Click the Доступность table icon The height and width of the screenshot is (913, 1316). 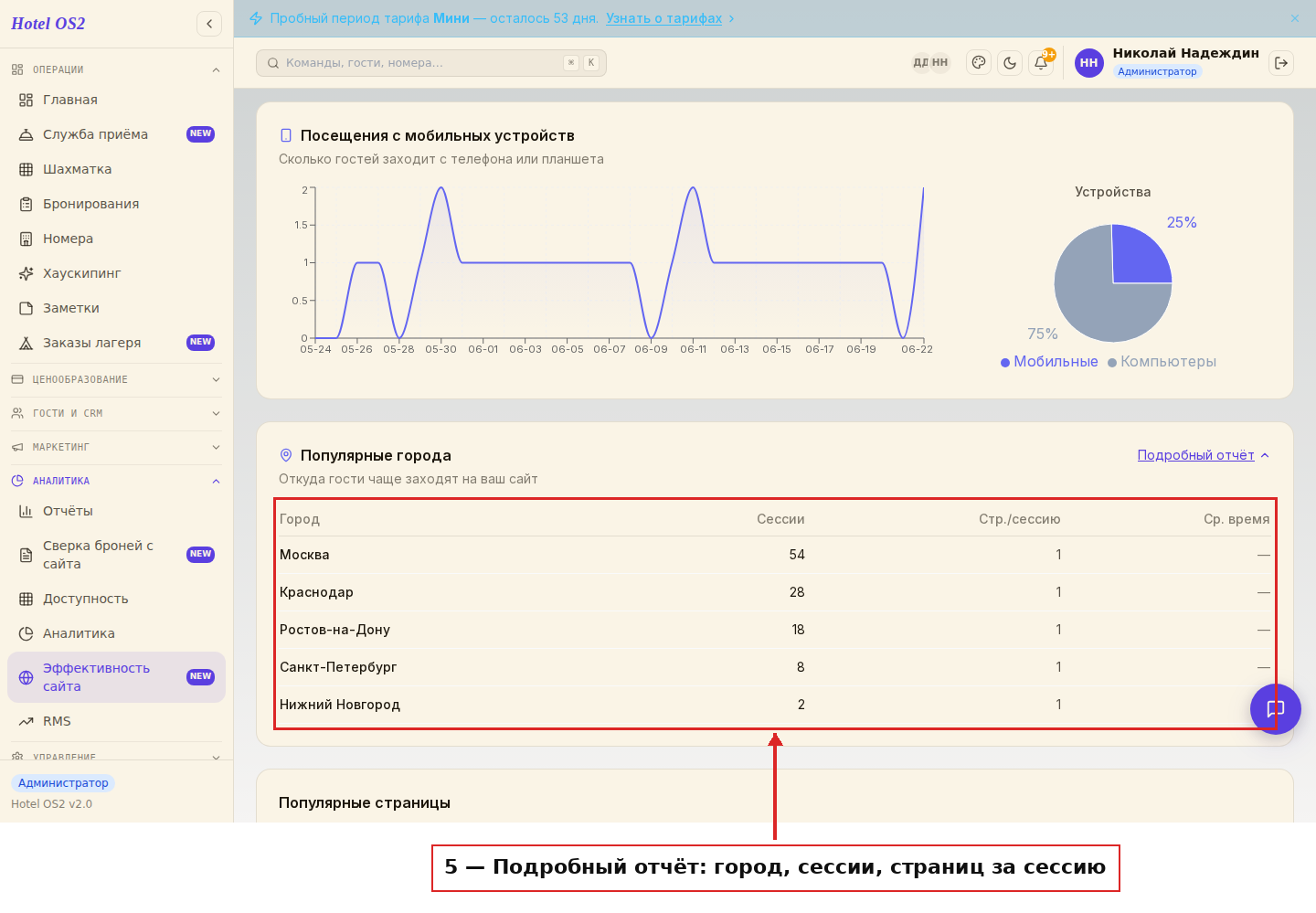[x=26, y=599]
